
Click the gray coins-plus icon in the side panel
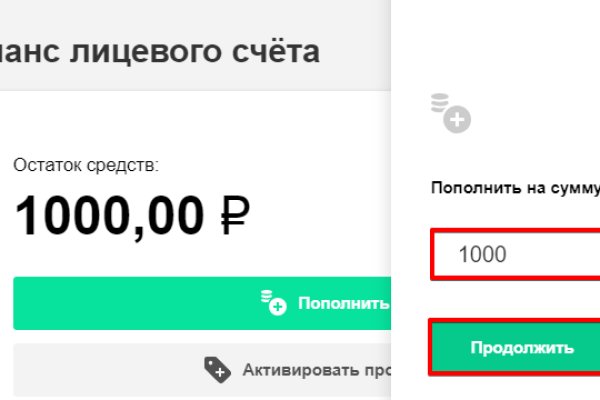pyautogui.click(x=449, y=112)
